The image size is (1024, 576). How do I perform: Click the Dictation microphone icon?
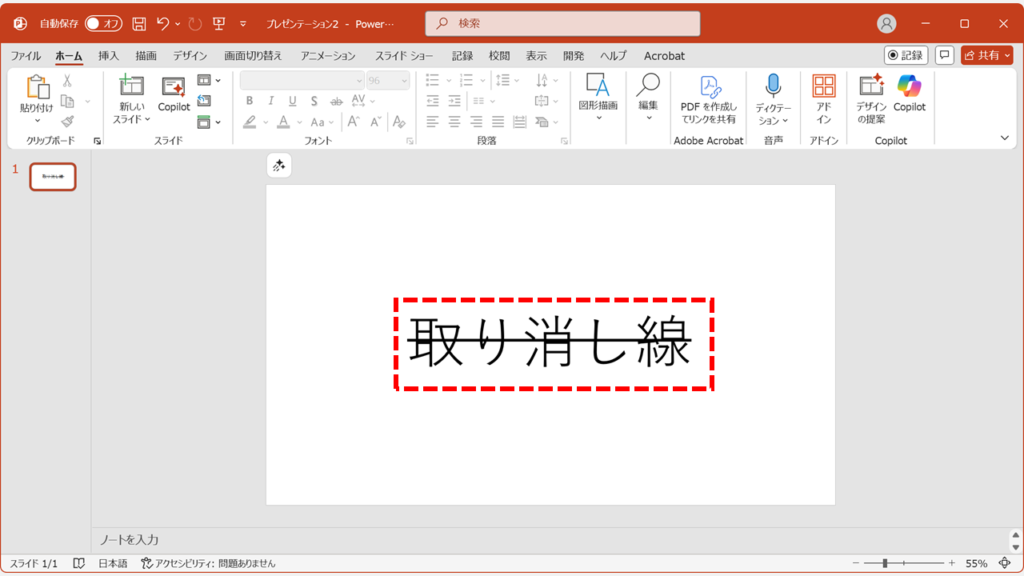pyautogui.click(x=773, y=86)
